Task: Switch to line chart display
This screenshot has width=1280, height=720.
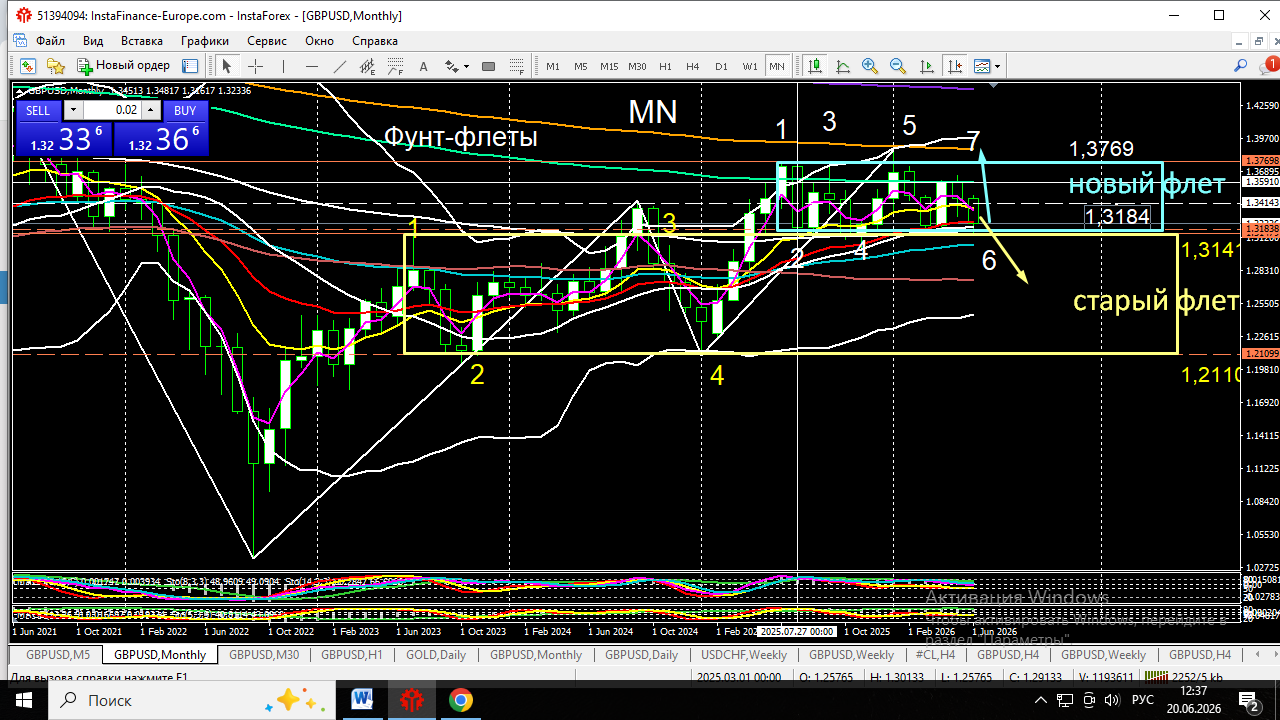Action: 843,66
